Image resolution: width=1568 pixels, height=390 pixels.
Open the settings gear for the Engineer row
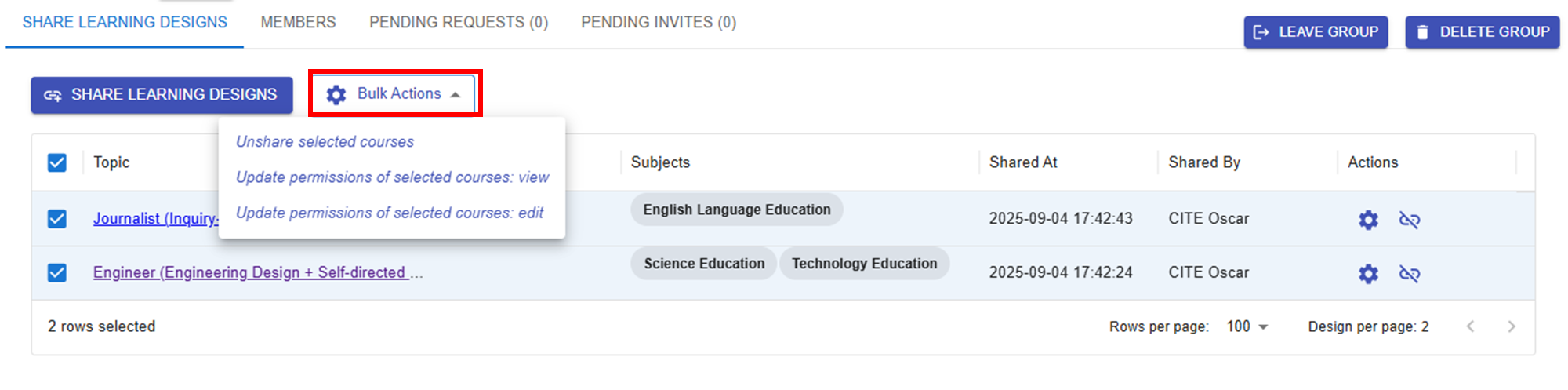coord(1368,273)
